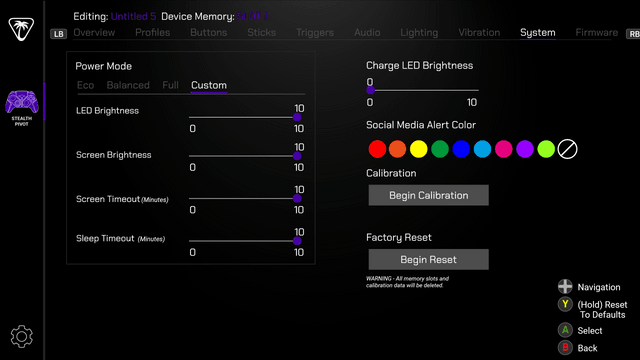Image resolution: width=640 pixels, height=360 pixels.
Task: Pick dark blue social media alert color
Action: pyautogui.click(x=461, y=149)
